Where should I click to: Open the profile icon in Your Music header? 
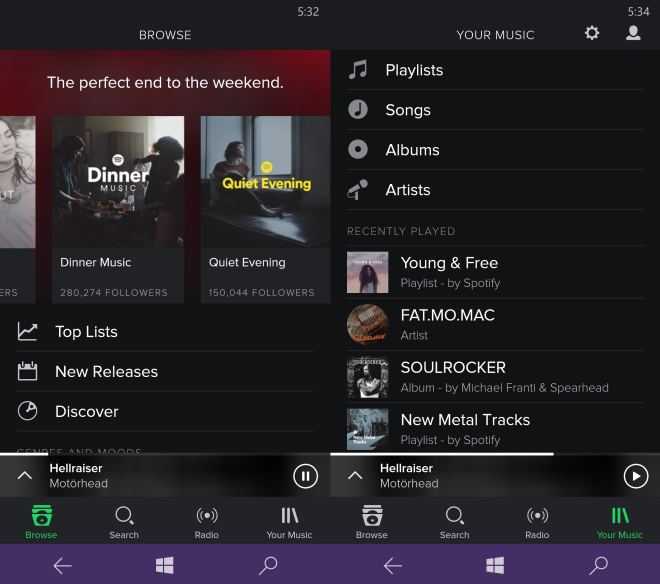[x=633, y=33]
